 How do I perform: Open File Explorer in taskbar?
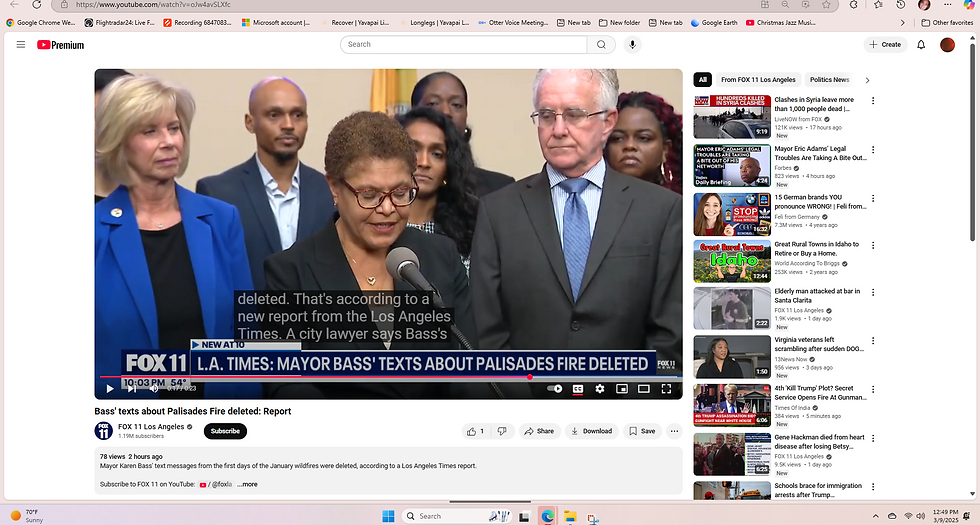[x=570, y=516]
